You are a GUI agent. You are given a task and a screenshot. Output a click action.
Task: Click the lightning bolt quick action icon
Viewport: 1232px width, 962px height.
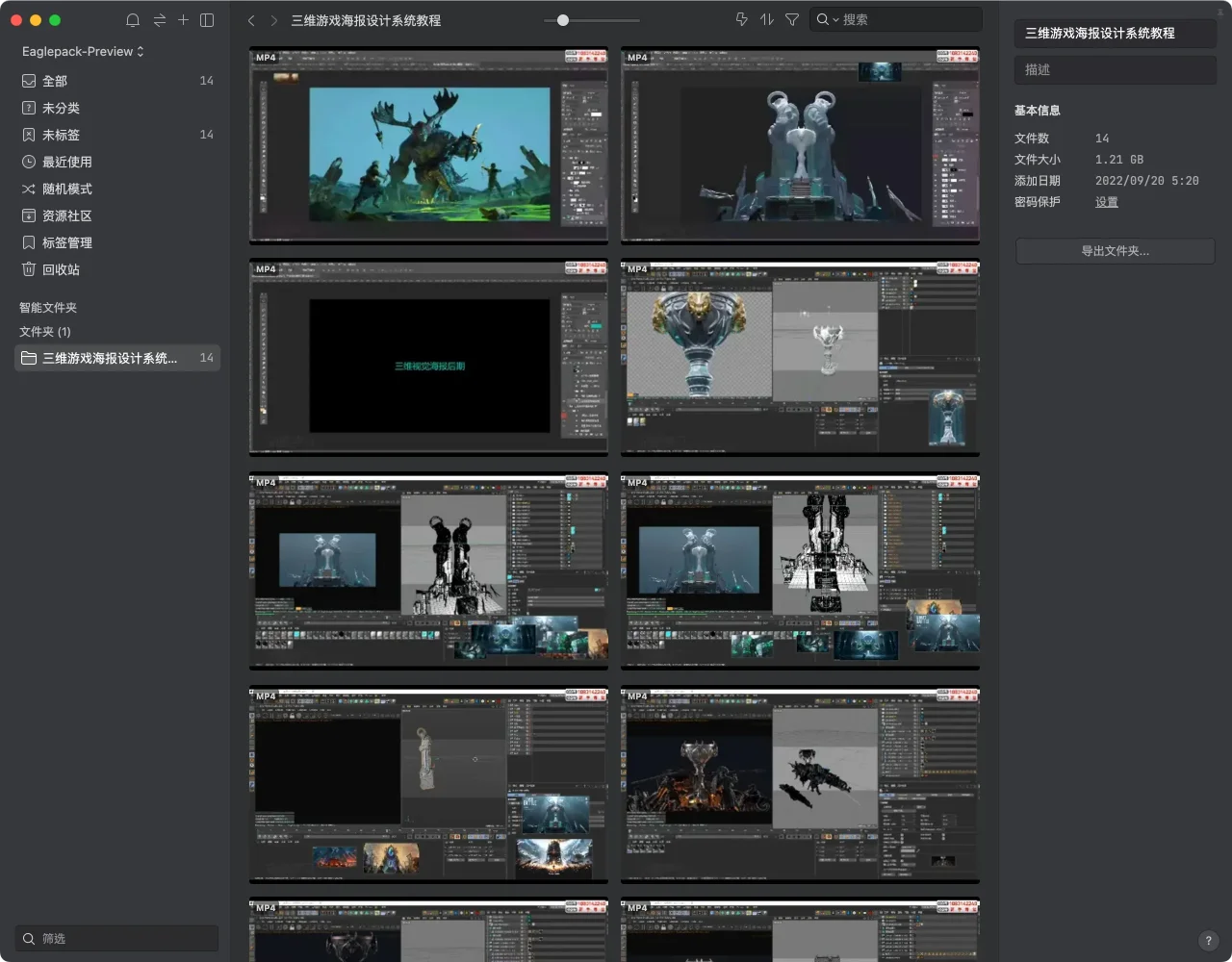(x=741, y=19)
